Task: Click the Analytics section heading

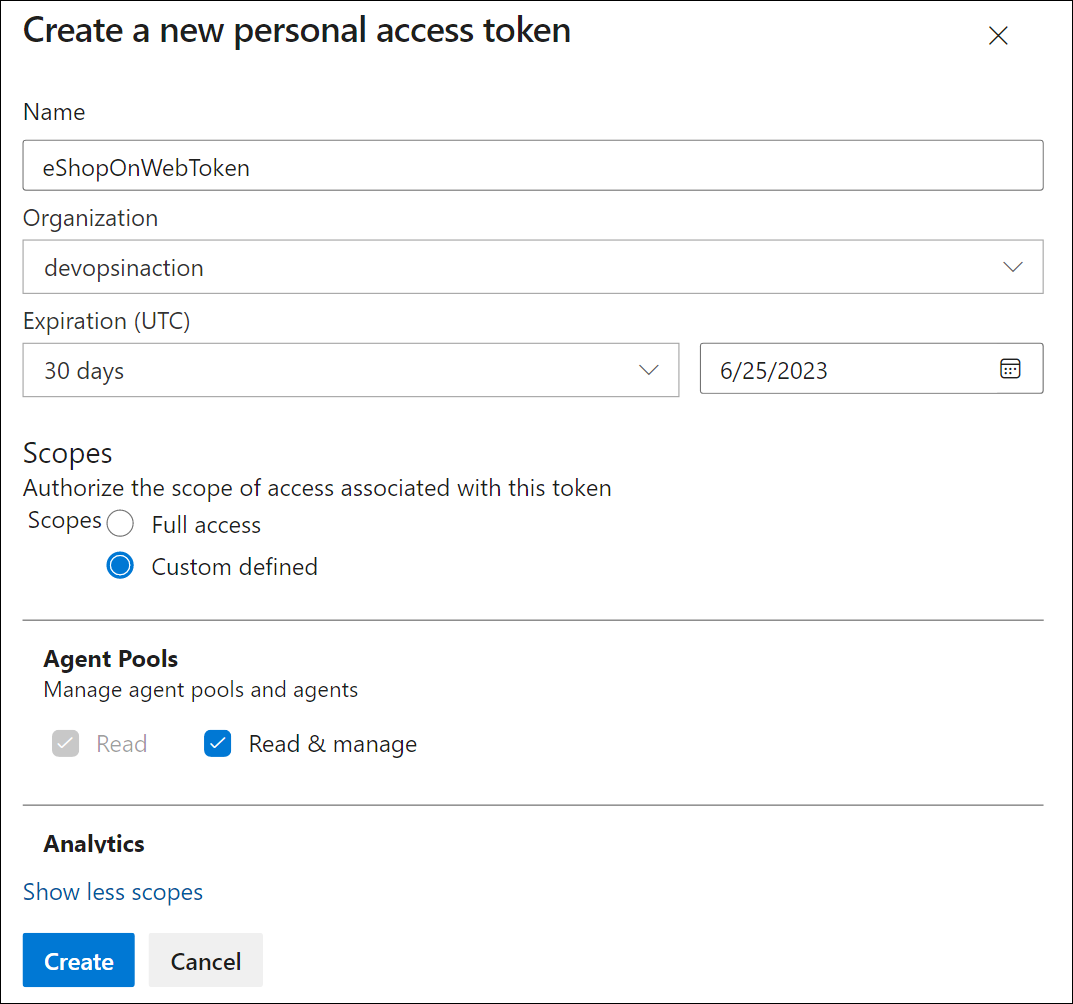Action: pyautogui.click(x=94, y=843)
